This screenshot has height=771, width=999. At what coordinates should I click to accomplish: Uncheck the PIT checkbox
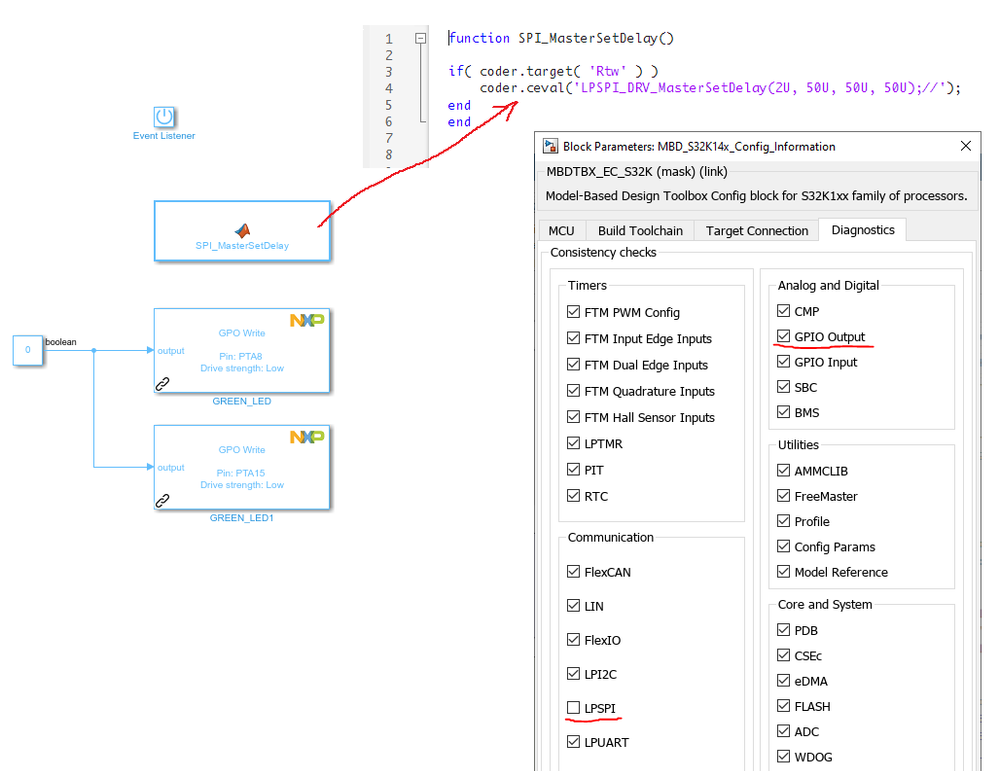[x=573, y=470]
